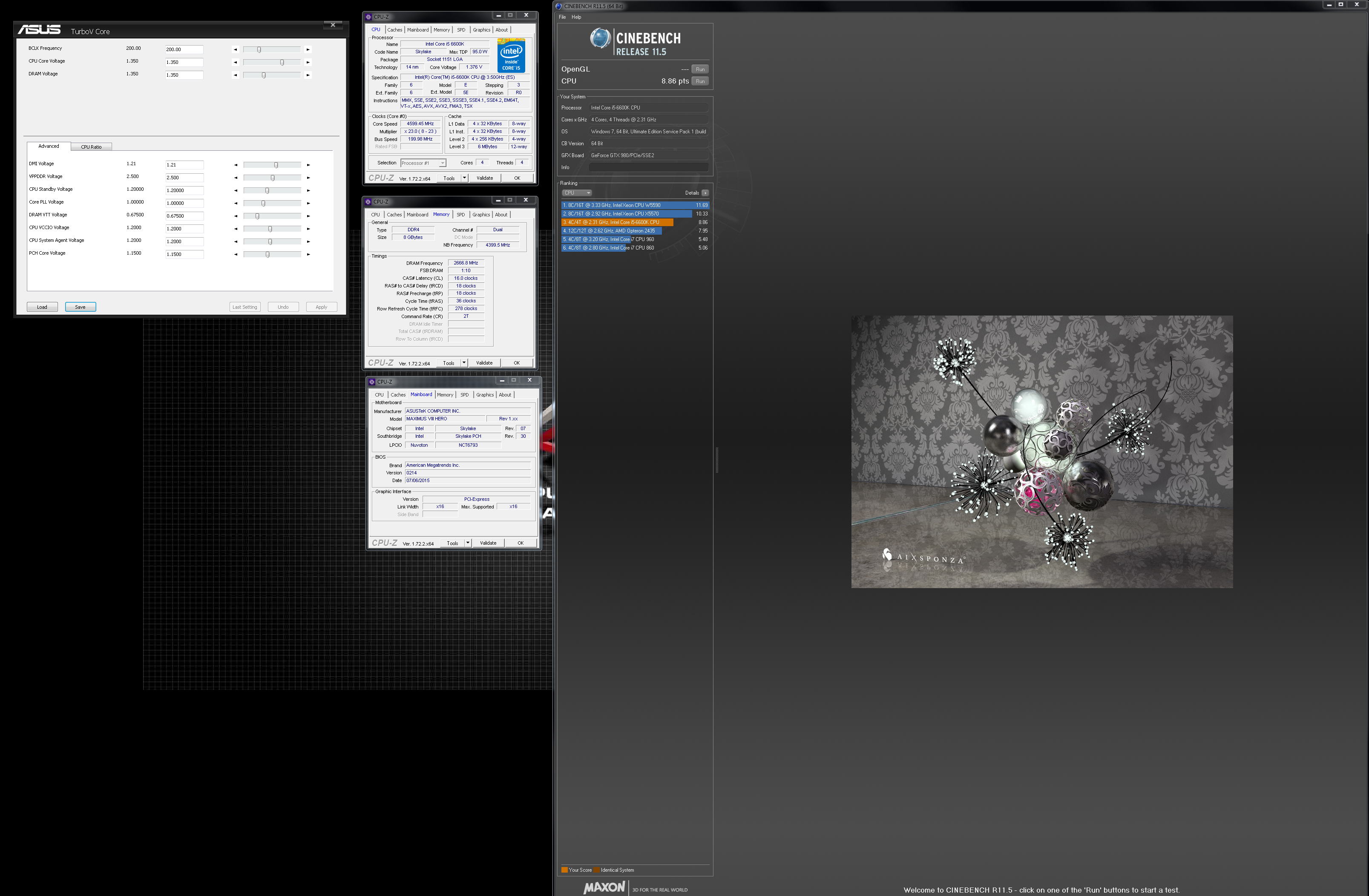Switch to CPU Ratio tab in TurboV
The image size is (1369, 896).
[91, 147]
